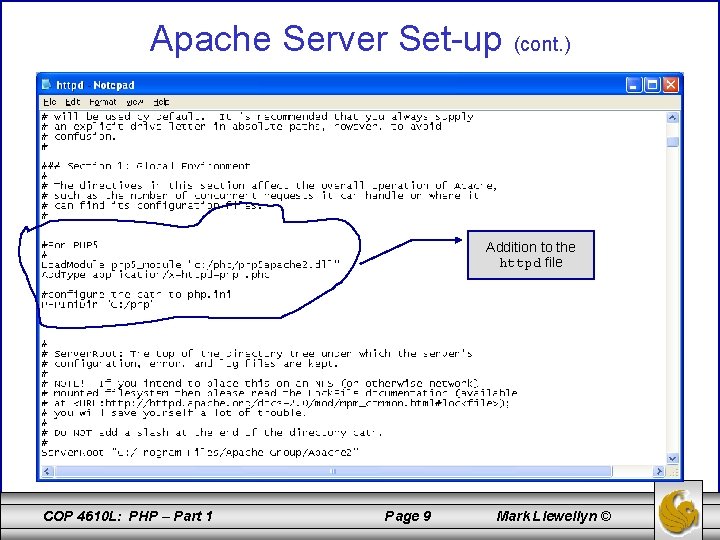
Task: Click the LoadModule php5_module line
Action: coord(191,265)
